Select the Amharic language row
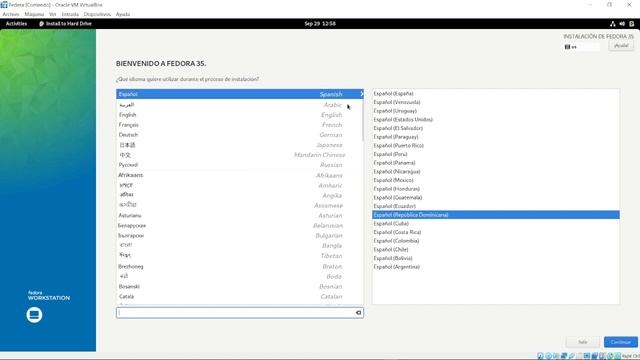640x360 pixels. tap(240, 185)
